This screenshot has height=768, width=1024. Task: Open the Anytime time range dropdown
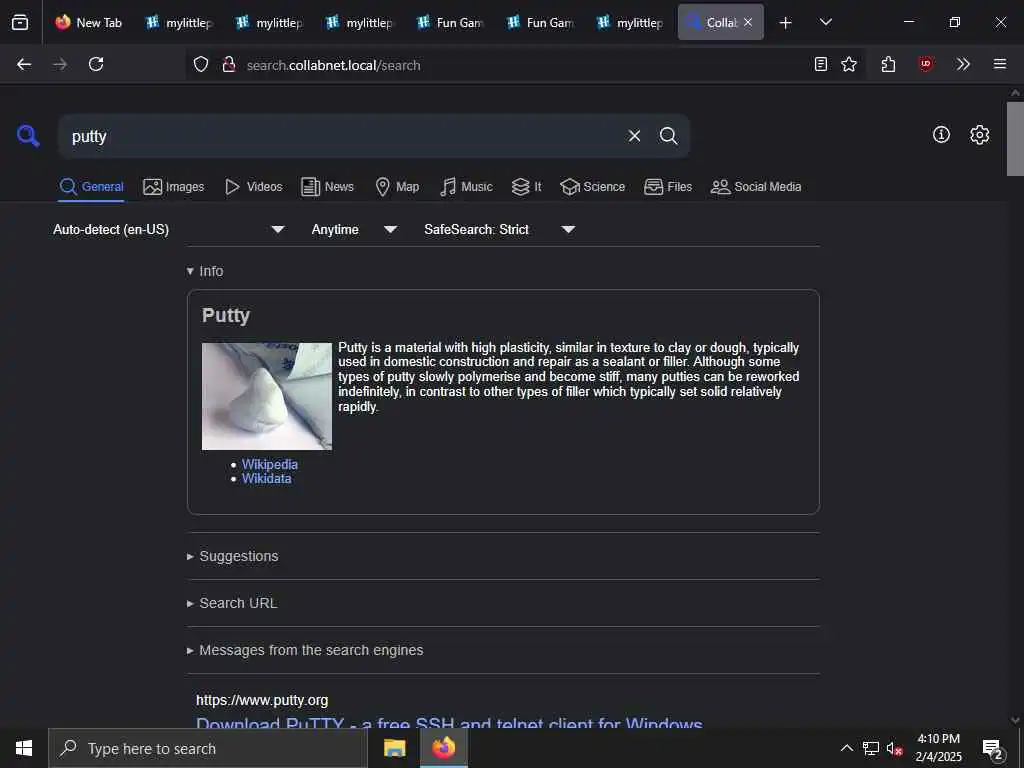click(354, 229)
